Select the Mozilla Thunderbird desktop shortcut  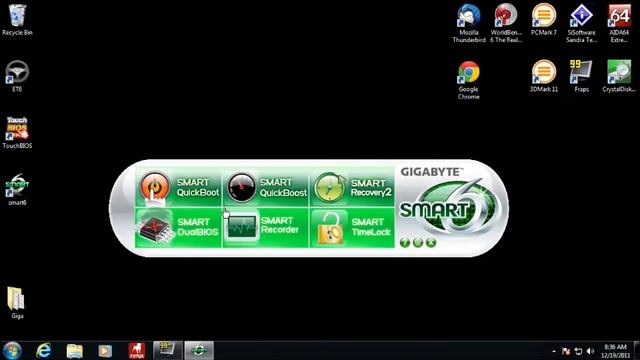pyautogui.click(x=469, y=23)
